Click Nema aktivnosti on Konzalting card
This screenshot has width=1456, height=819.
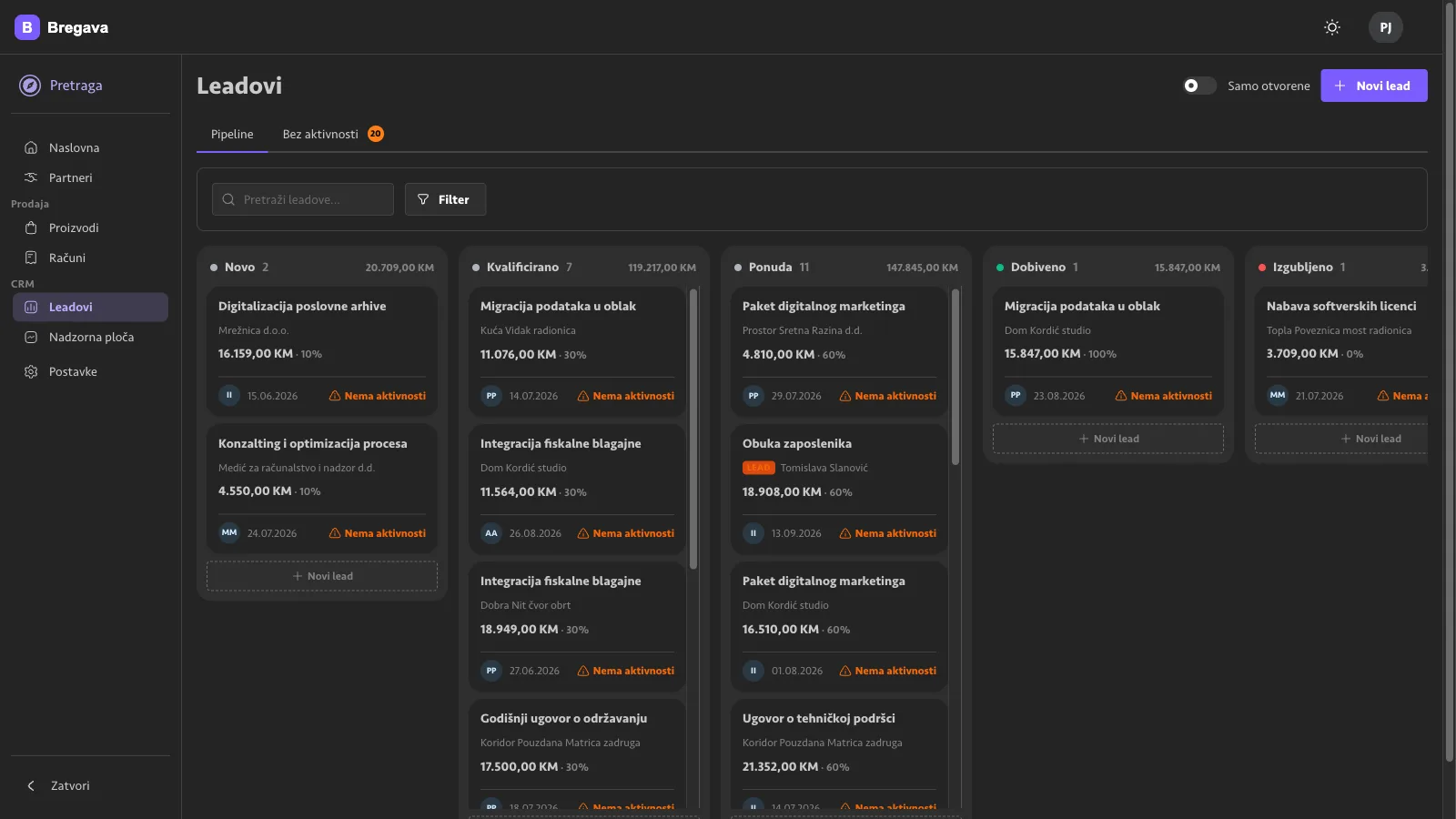point(378,533)
